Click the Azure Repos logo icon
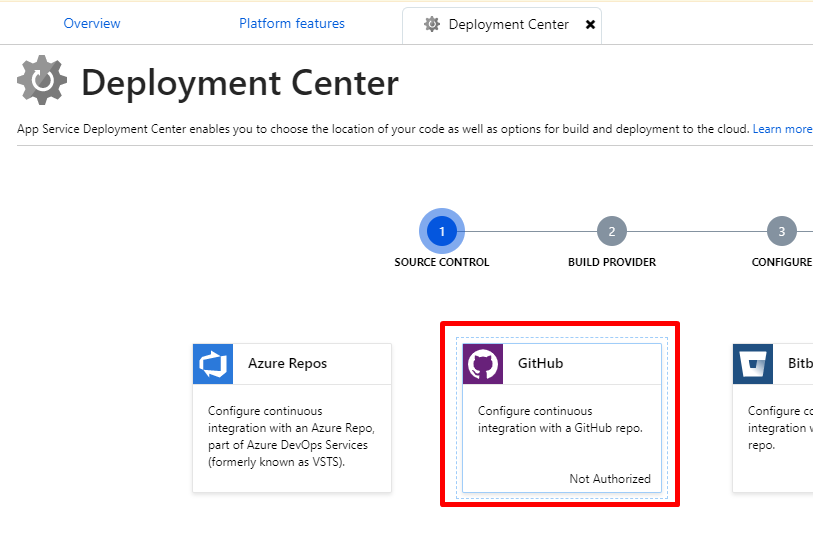This screenshot has width=813, height=546. pyautogui.click(x=213, y=364)
